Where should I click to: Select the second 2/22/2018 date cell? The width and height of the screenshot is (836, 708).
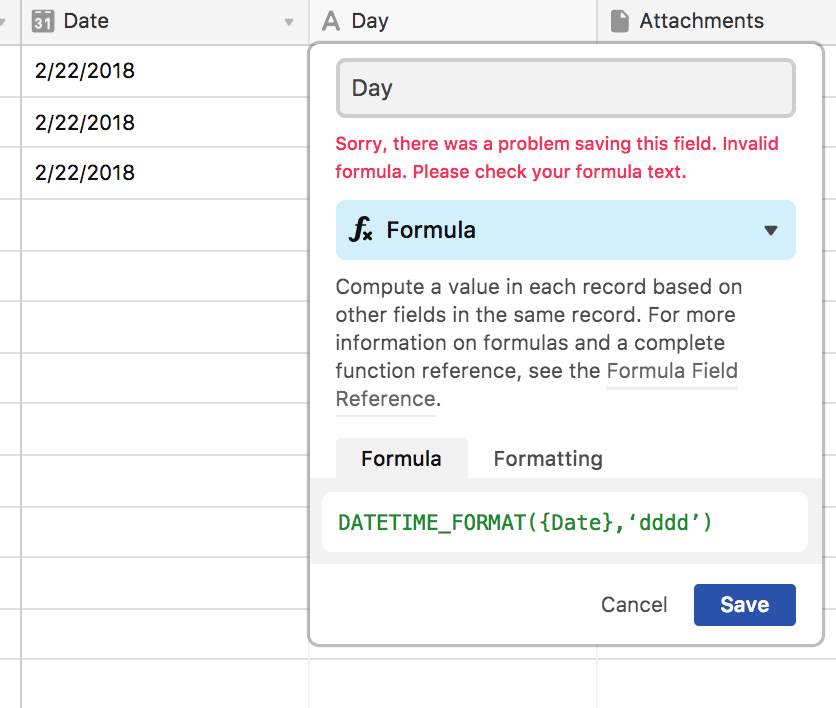tap(165, 122)
